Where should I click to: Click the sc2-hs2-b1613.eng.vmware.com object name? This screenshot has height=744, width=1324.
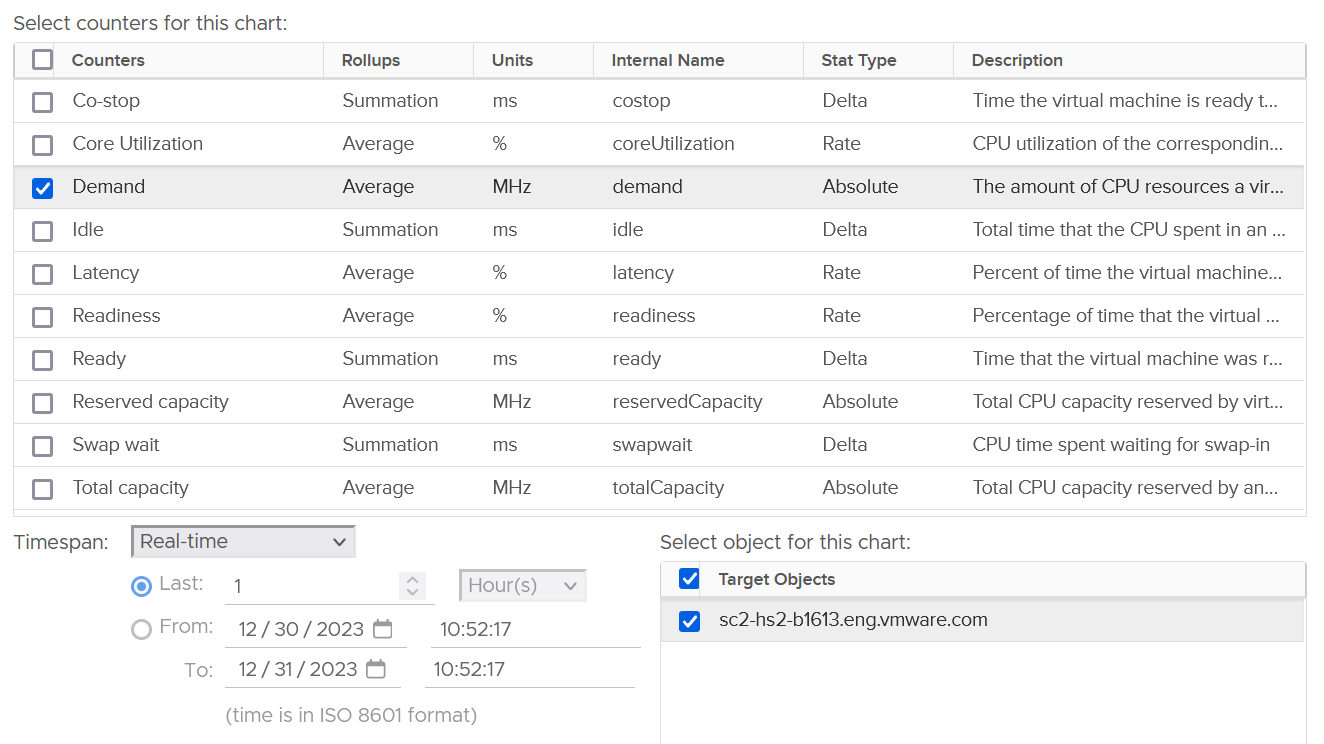pyautogui.click(x=853, y=620)
